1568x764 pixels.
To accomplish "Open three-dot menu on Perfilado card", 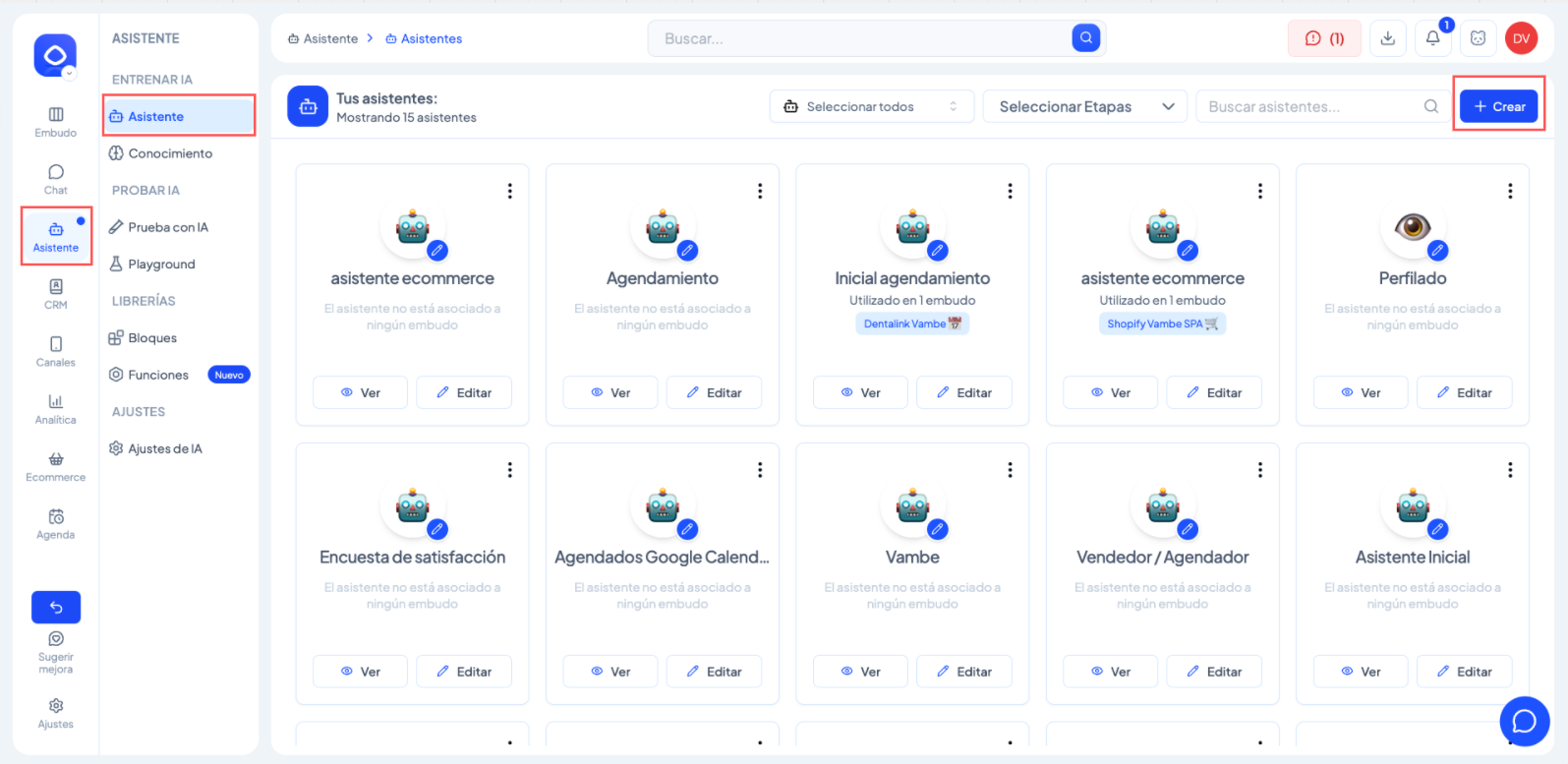I will tap(1510, 191).
